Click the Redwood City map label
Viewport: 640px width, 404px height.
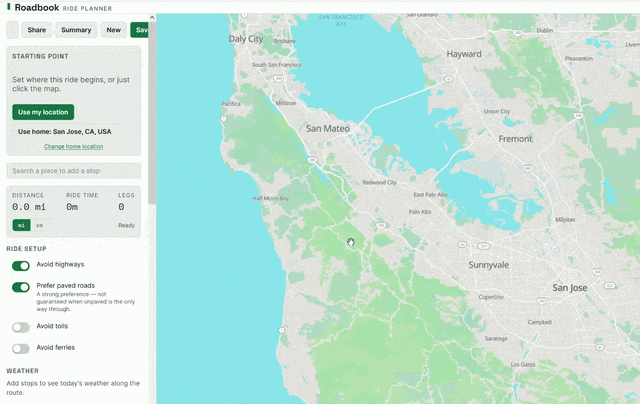coord(380,182)
